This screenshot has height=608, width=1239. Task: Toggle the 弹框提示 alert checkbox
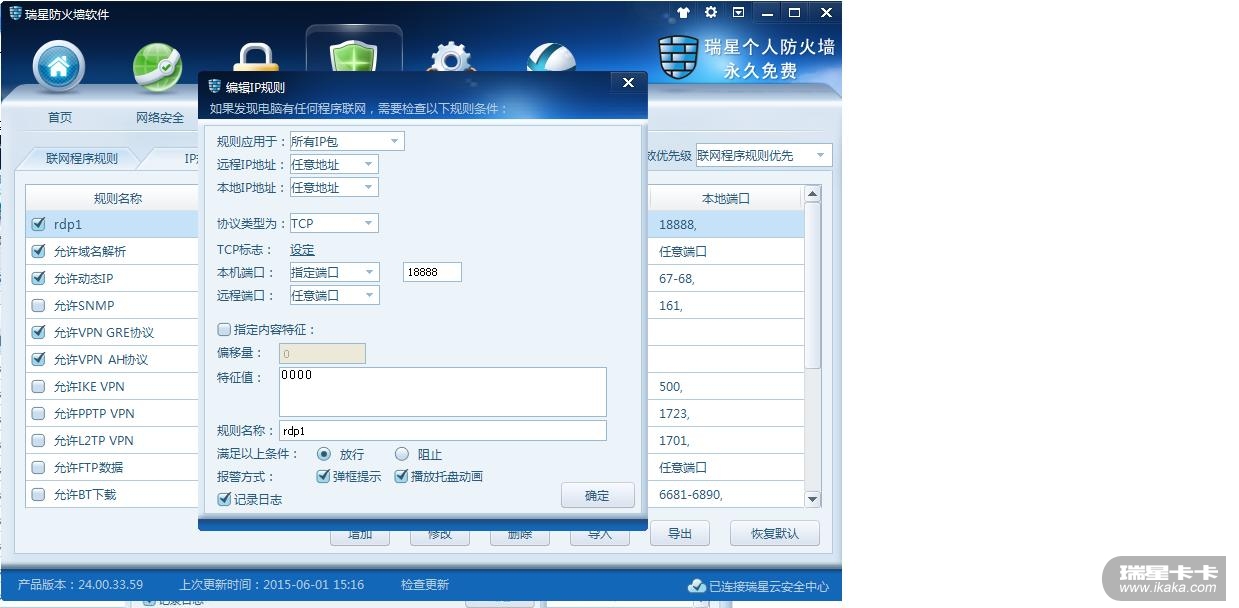pos(323,476)
